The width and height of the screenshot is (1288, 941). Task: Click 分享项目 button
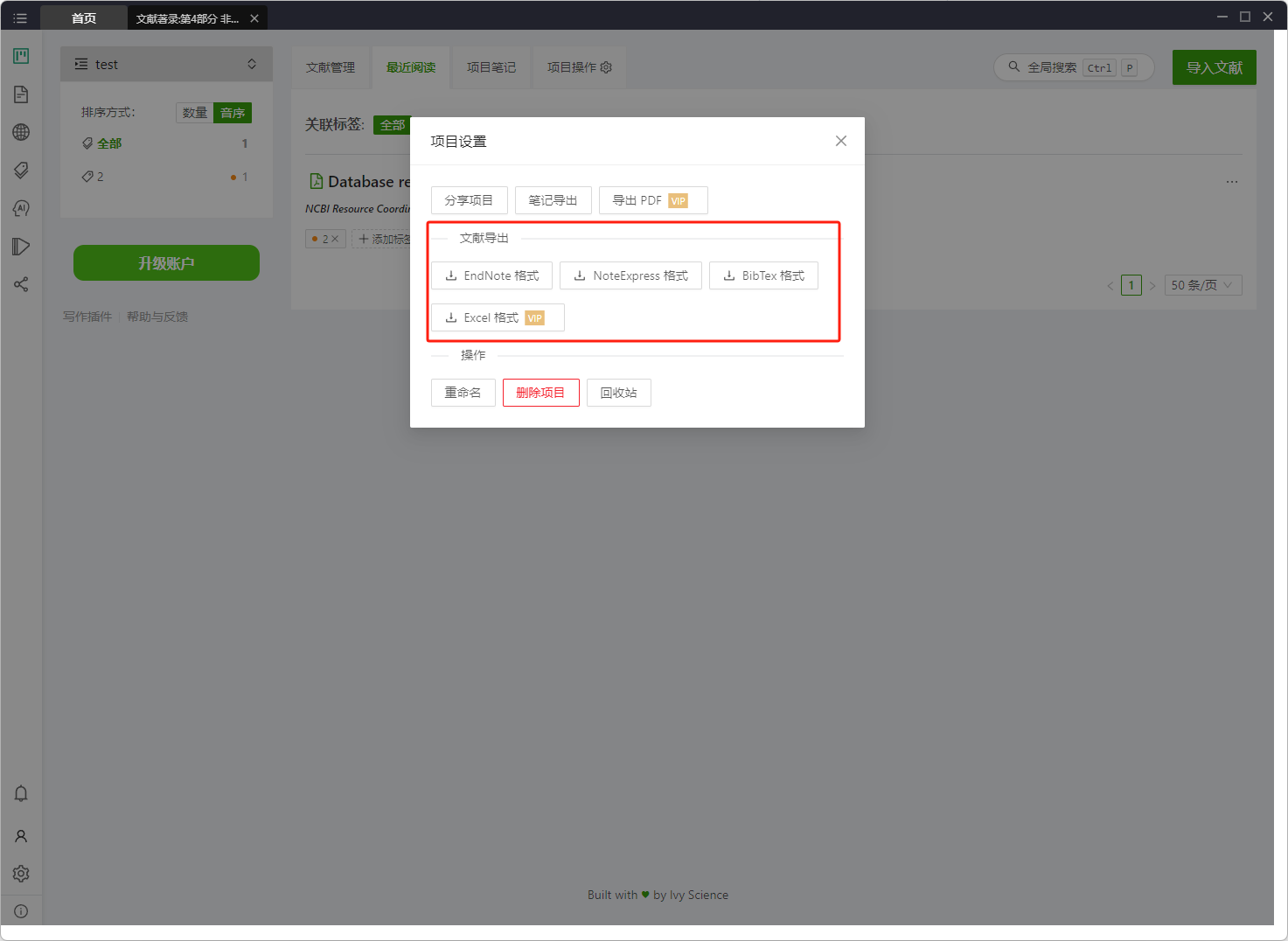[x=469, y=200]
